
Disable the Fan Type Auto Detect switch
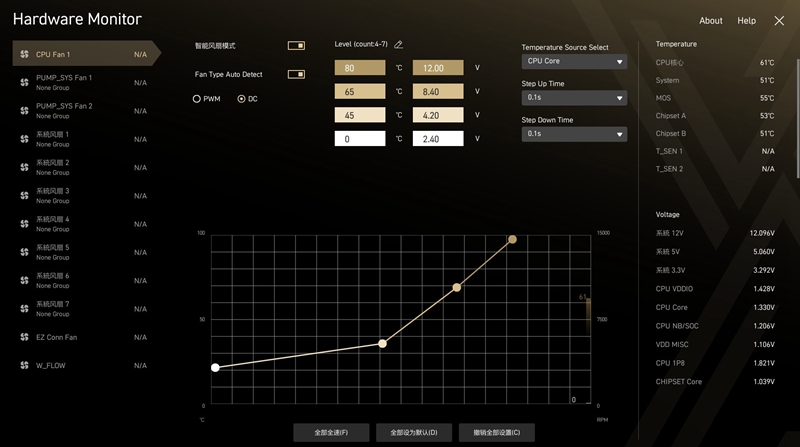(x=296, y=74)
